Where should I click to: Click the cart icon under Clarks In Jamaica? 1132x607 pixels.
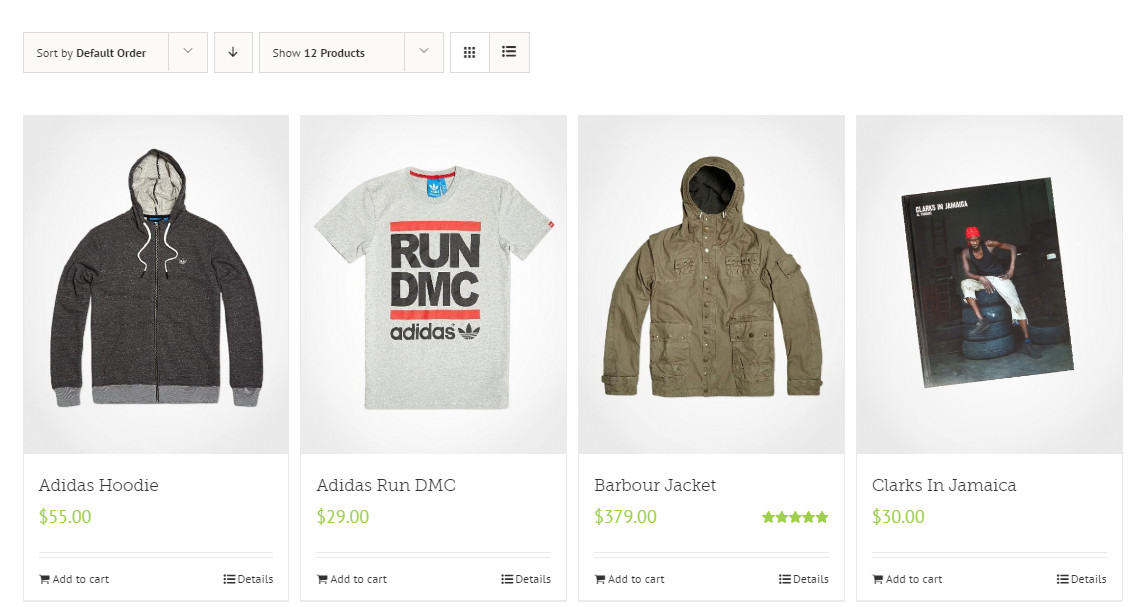click(878, 579)
